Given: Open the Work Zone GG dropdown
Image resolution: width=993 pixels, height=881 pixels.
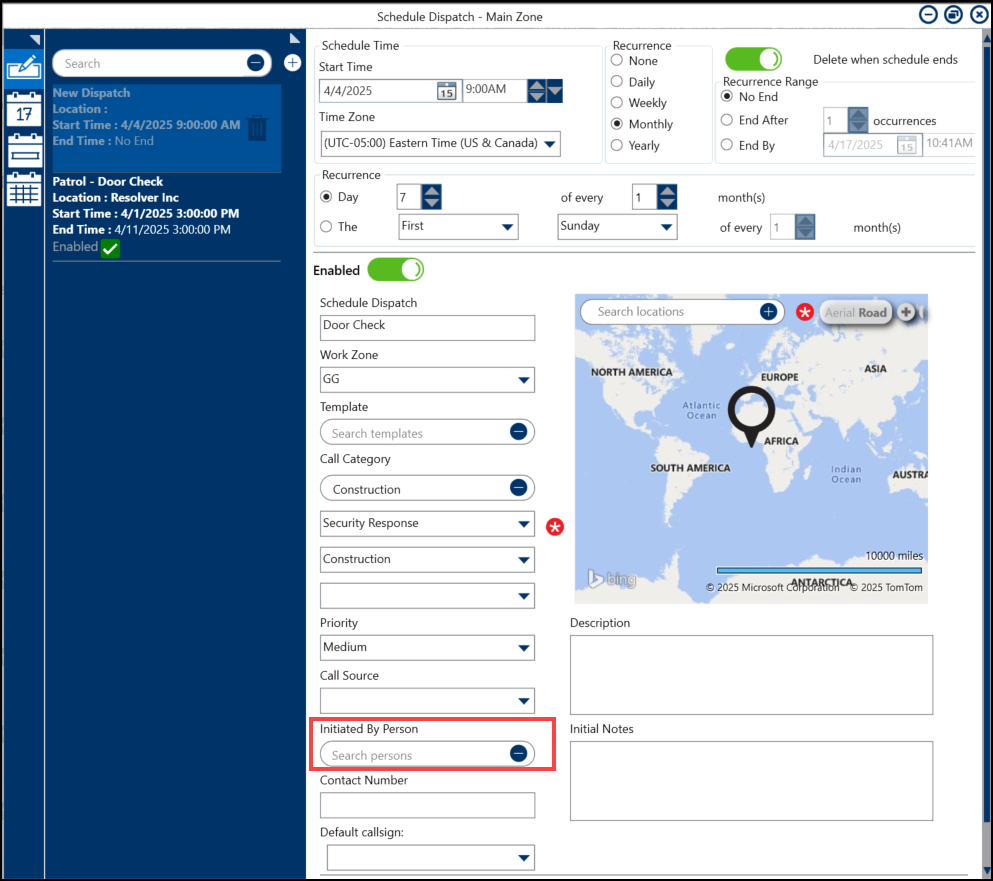Looking at the screenshot, I should (523, 380).
